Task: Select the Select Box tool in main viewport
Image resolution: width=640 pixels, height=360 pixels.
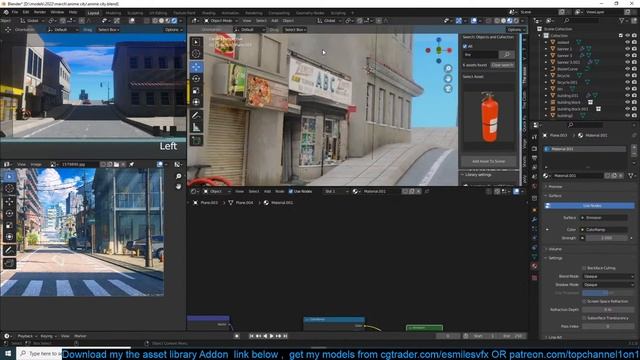Action: (196, 42)
